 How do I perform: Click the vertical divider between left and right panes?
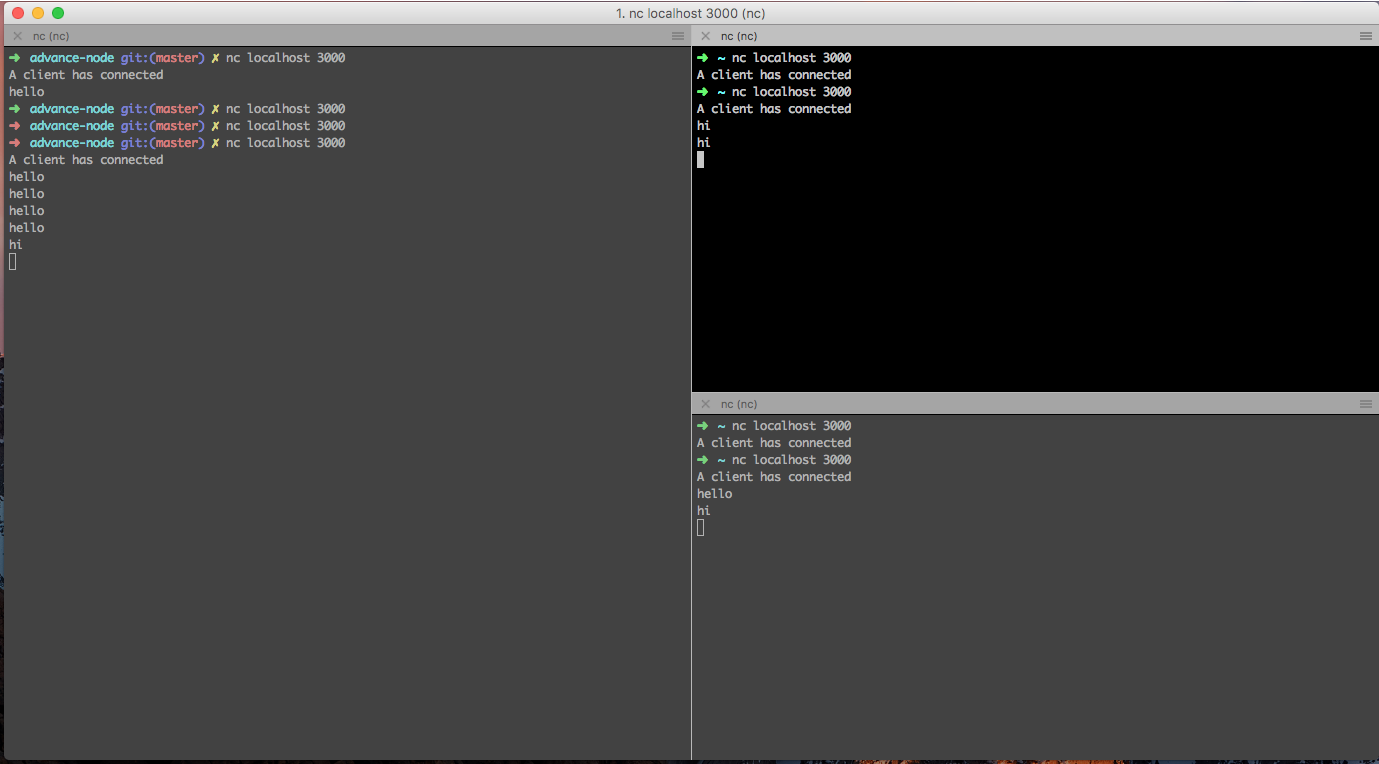[x=691, y=400]
